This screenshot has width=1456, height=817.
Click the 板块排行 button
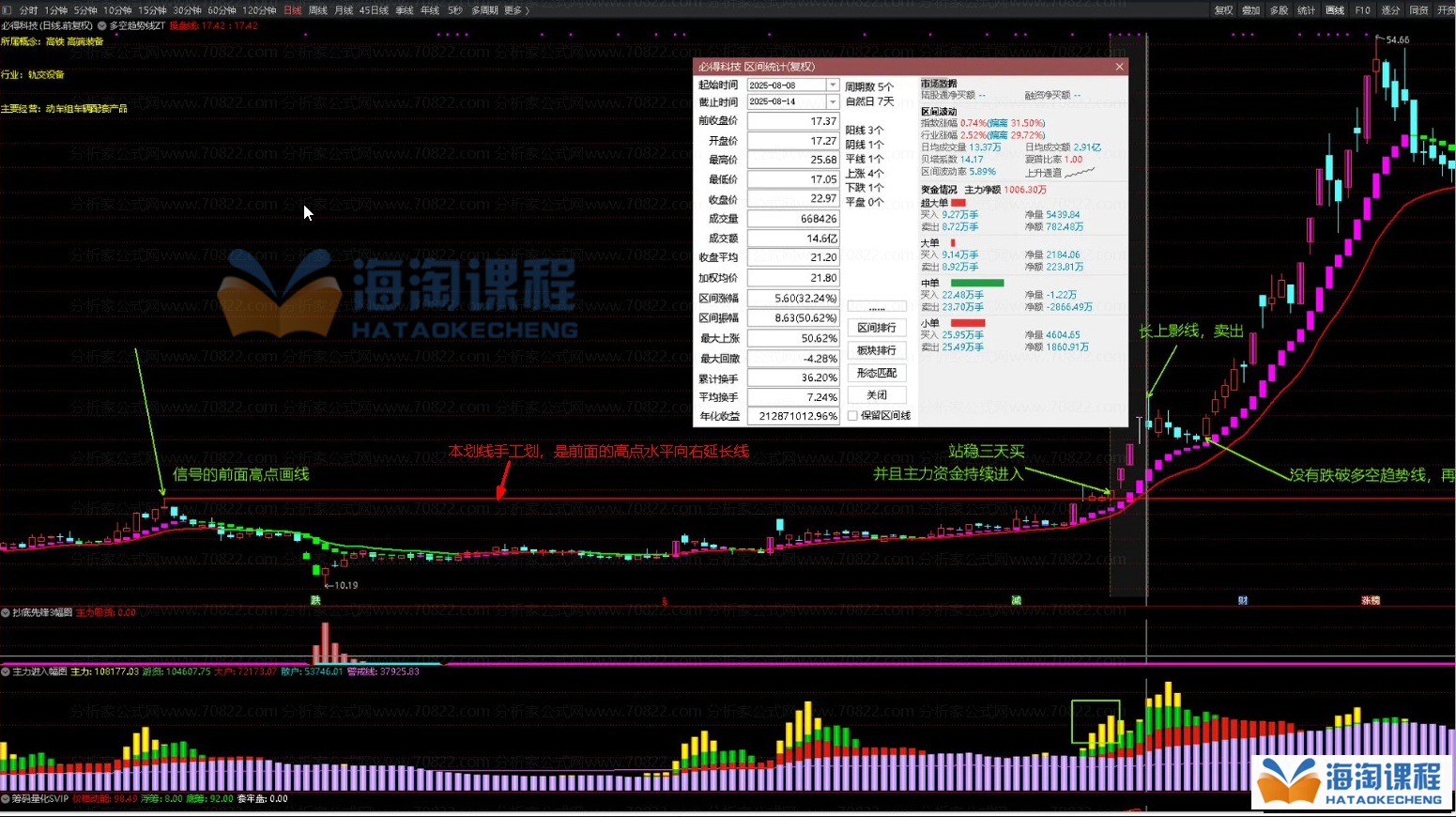click(876, 350)
